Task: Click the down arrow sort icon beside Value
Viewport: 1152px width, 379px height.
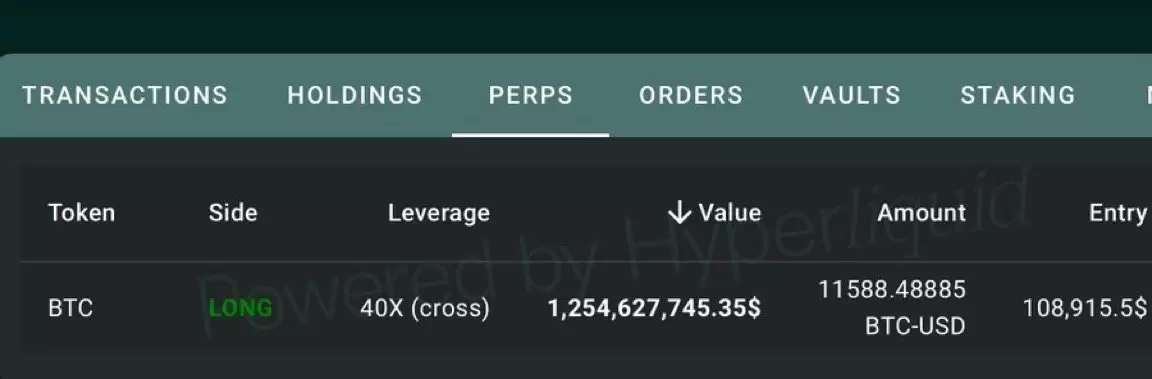Action: pyautogui.click(x=680, y=213)
